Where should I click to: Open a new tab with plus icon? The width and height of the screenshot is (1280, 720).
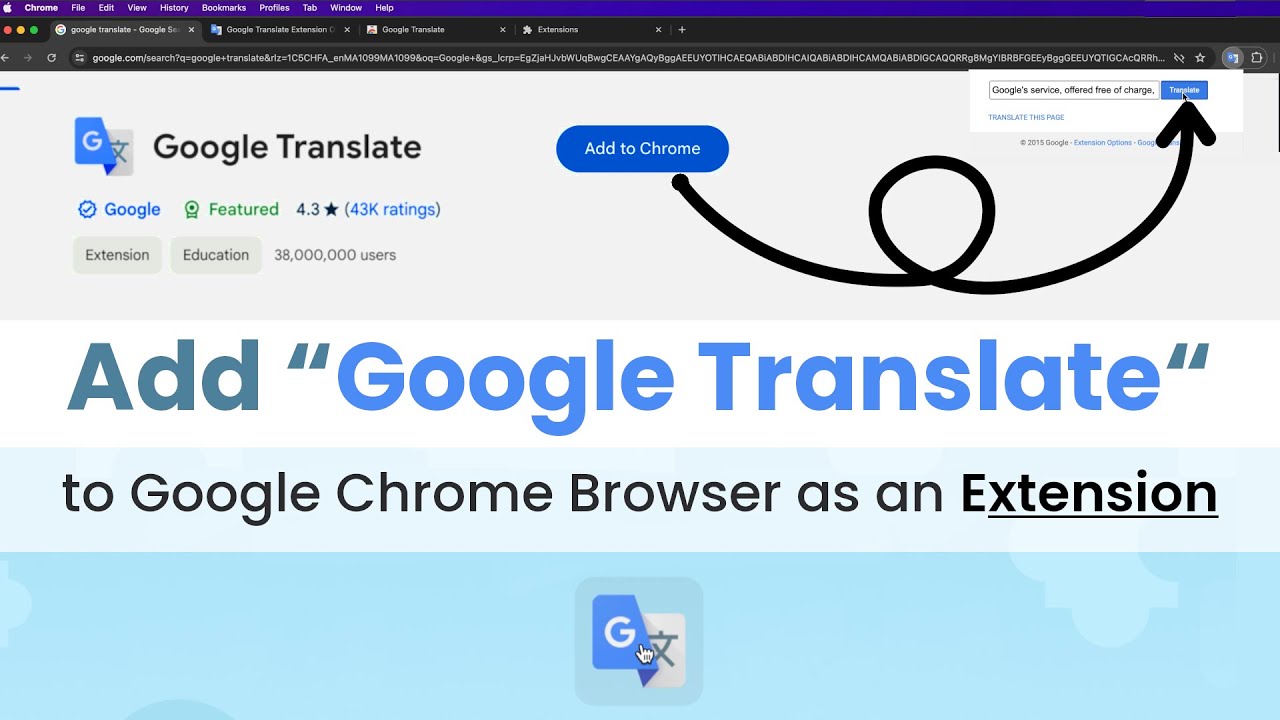[x=682, y=30]
